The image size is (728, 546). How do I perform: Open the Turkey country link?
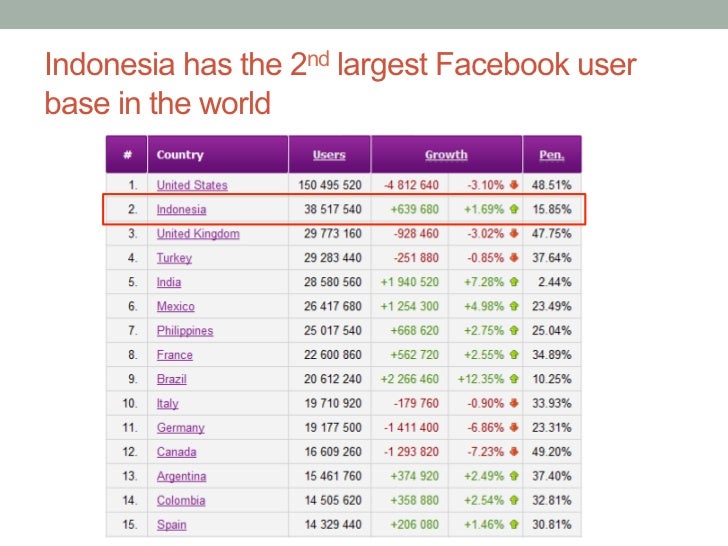coord(174,258)
